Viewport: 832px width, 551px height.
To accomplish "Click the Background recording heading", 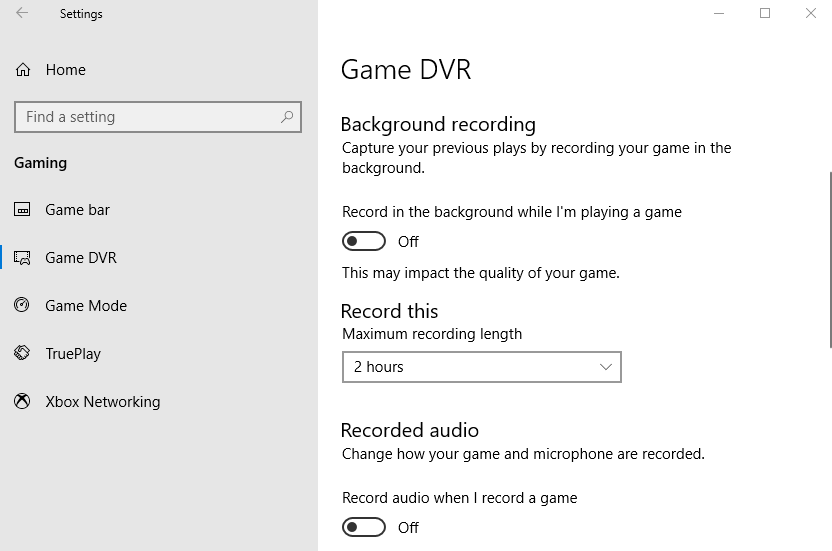I will [x=438, y=124].
